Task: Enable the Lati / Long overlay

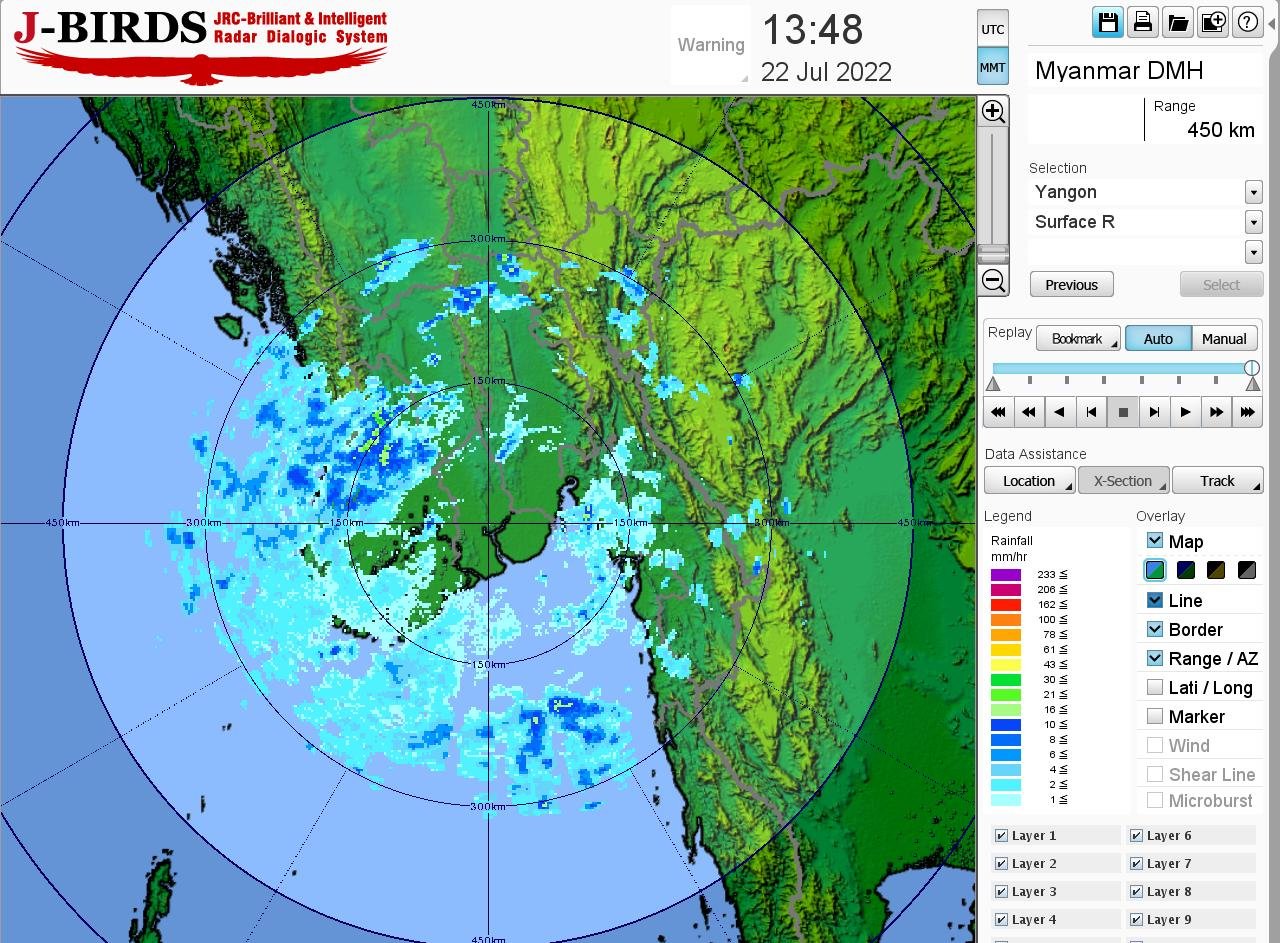Action: (x=1155, y=687)
